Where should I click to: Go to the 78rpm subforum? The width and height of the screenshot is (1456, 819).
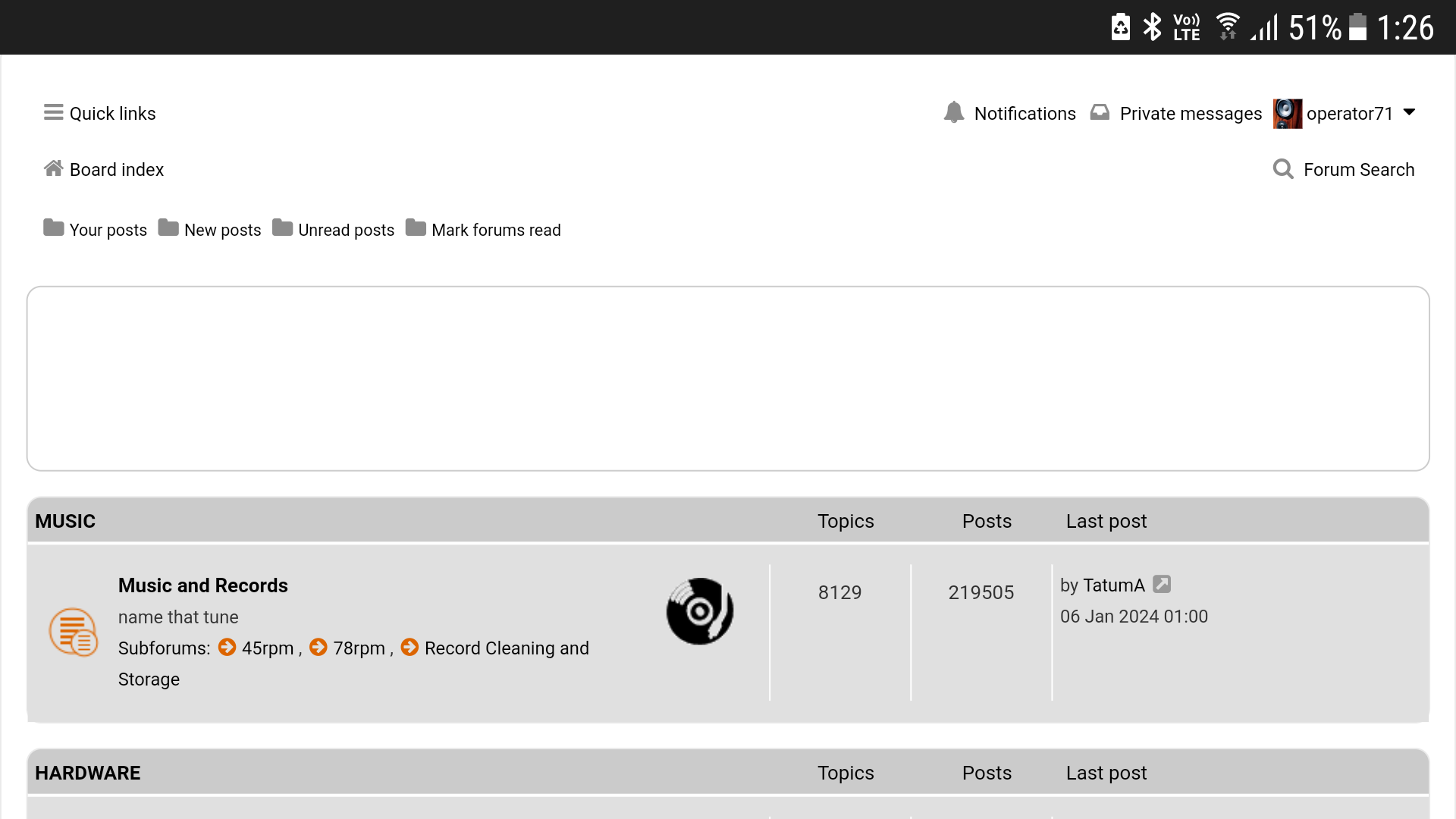[x=359, y=648]
